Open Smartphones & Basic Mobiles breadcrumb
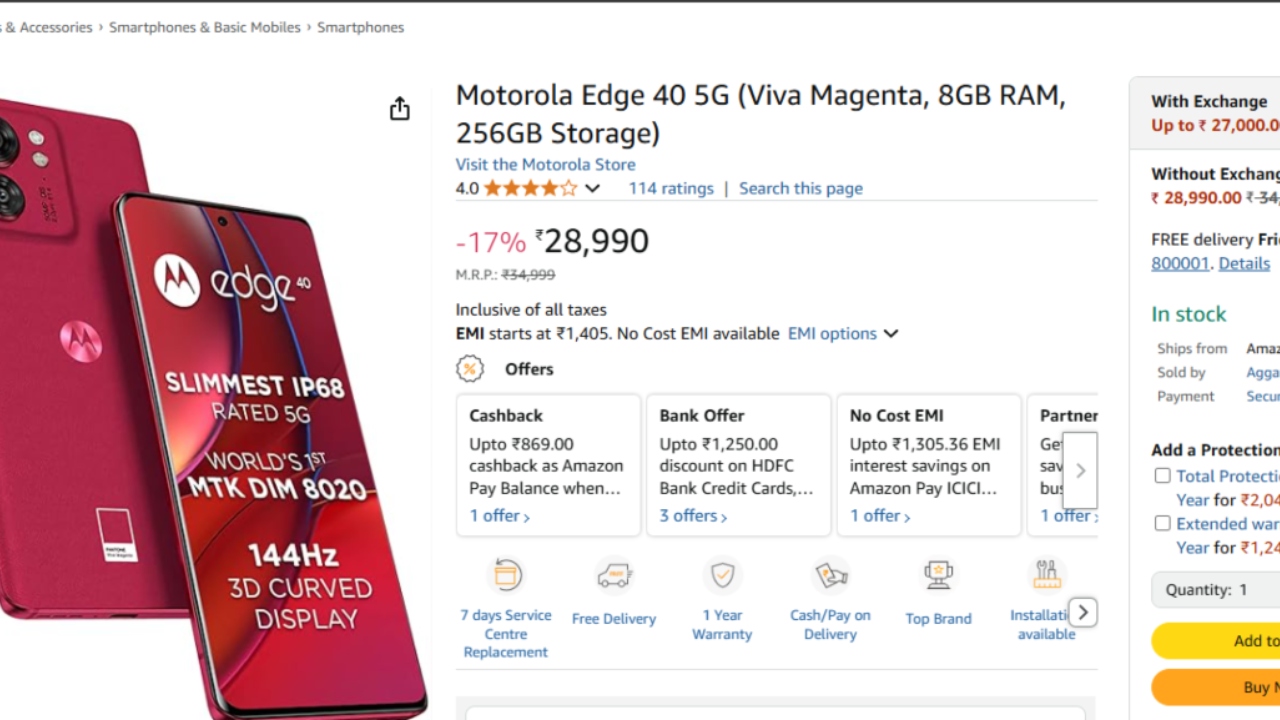Image resolution: width=1280 pixels, height=720 pixels. [x=205, y=27]
